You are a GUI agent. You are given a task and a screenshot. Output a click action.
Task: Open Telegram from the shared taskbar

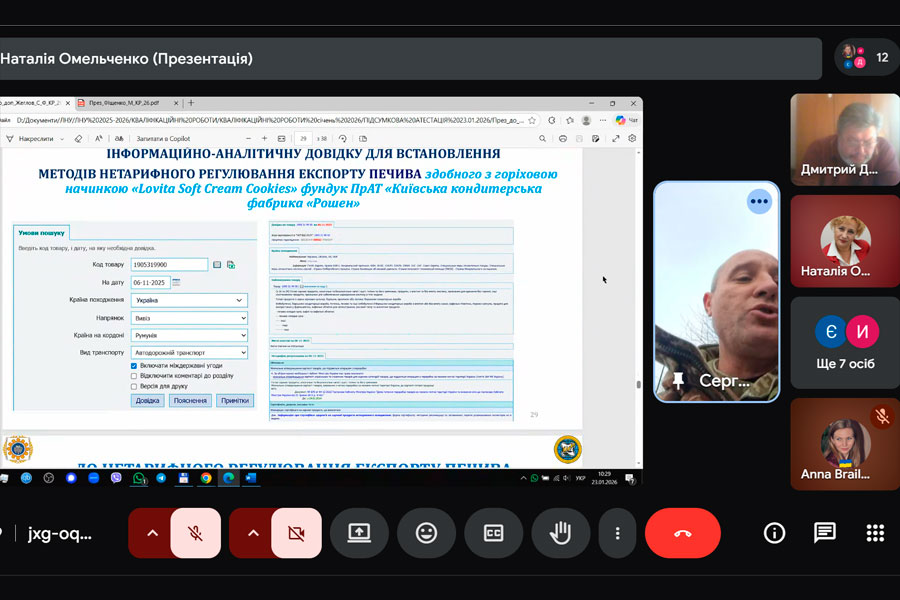click(161, 478)
